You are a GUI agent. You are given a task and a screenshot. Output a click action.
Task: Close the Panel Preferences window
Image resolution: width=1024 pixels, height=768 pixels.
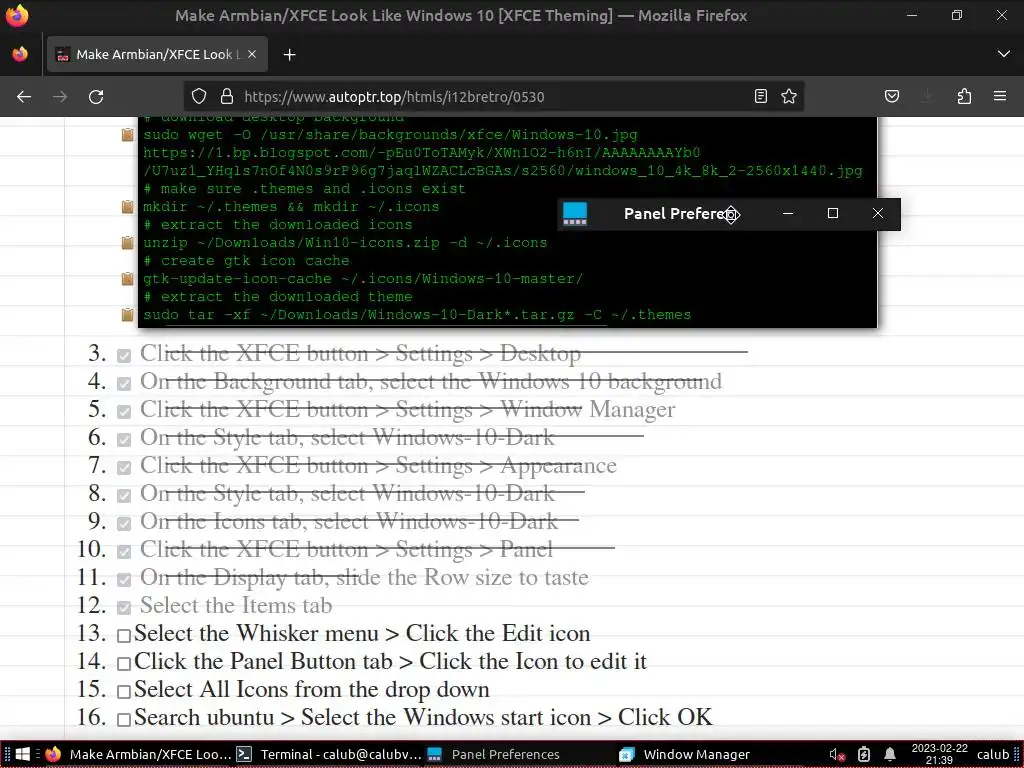[878, 214]
